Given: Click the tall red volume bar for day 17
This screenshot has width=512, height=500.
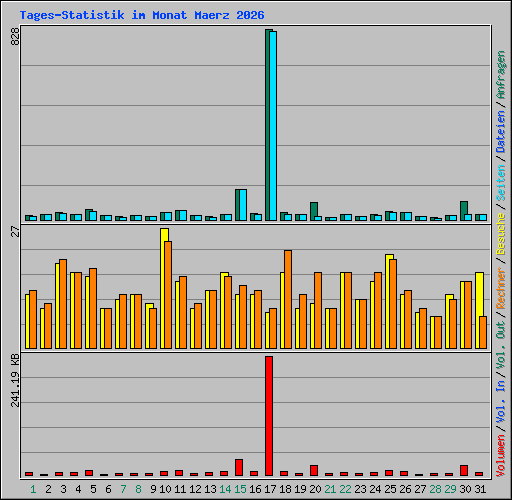Looking at the screenshot, I should point(269,416).
